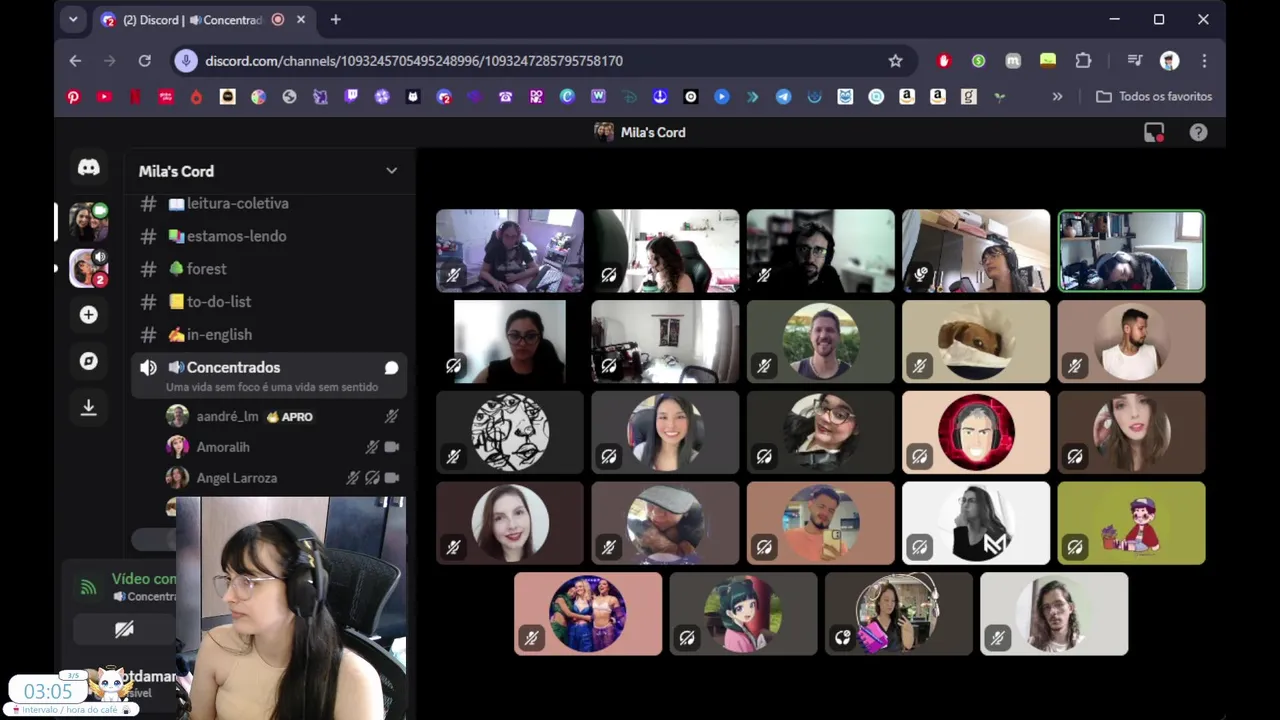Image resolution: width=1280 pixels, height=720 pixels.
Task: Open chat bubble for Concentrados voice channel
Action: [x=391, y=368]
